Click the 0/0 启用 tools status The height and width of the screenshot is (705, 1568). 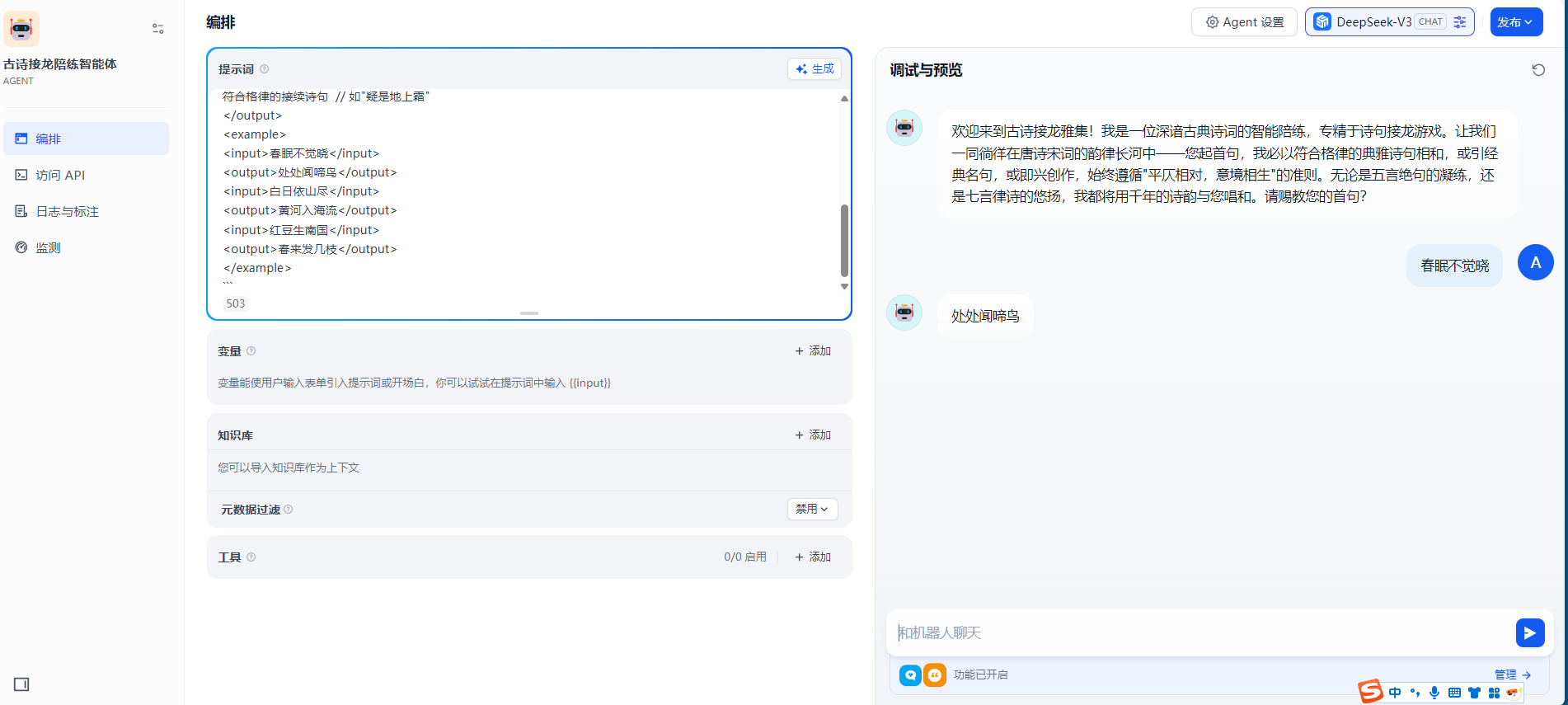pyautogui.click(x=745, y=557)
